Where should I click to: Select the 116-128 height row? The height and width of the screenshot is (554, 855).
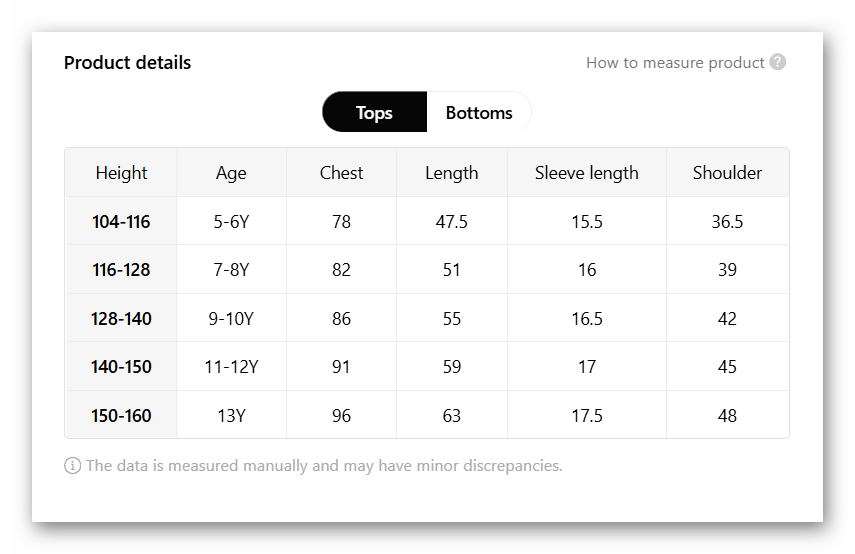(x=121, y=270)
